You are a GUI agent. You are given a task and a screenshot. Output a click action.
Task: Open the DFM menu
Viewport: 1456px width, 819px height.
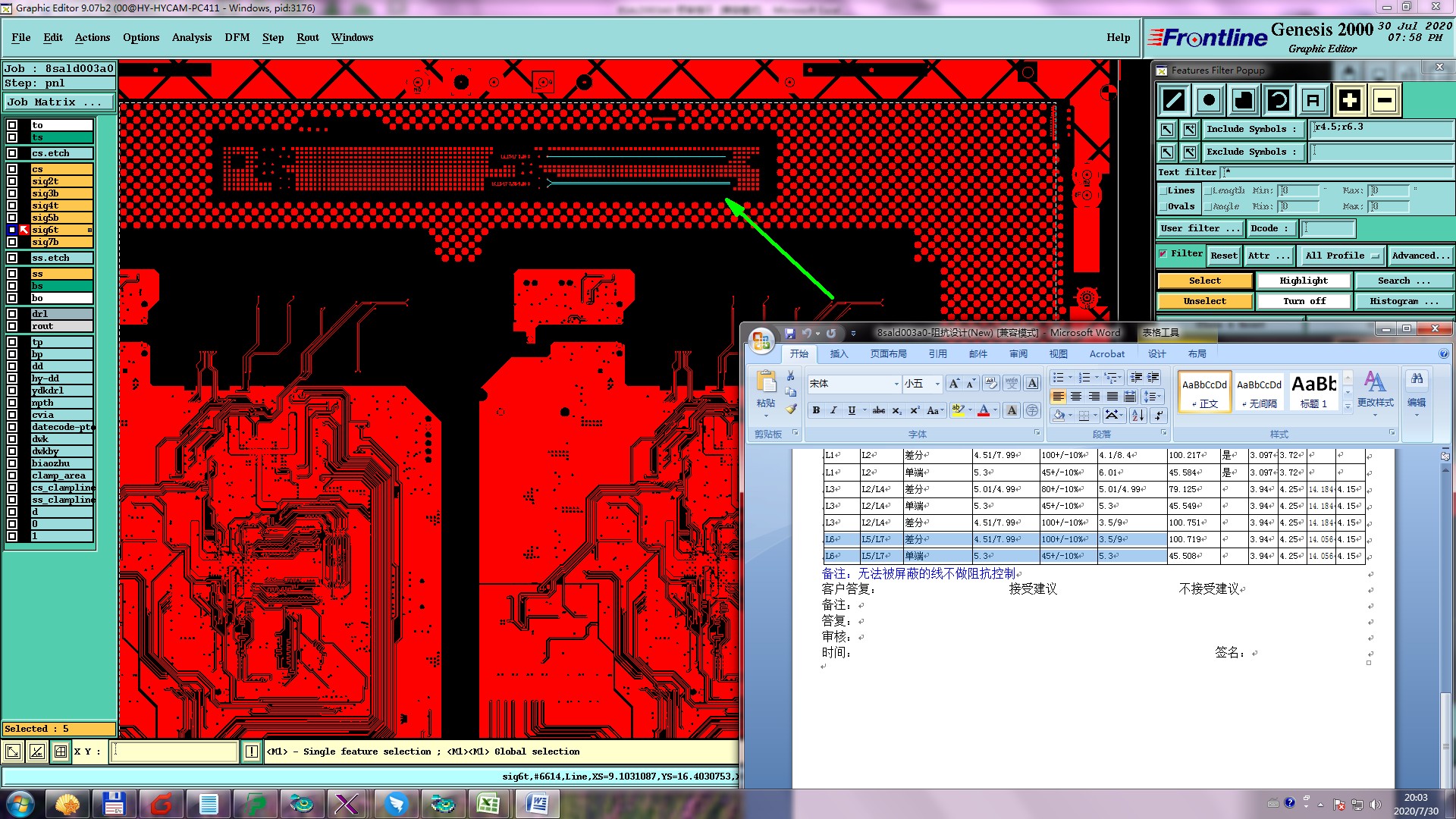(237, 37)
